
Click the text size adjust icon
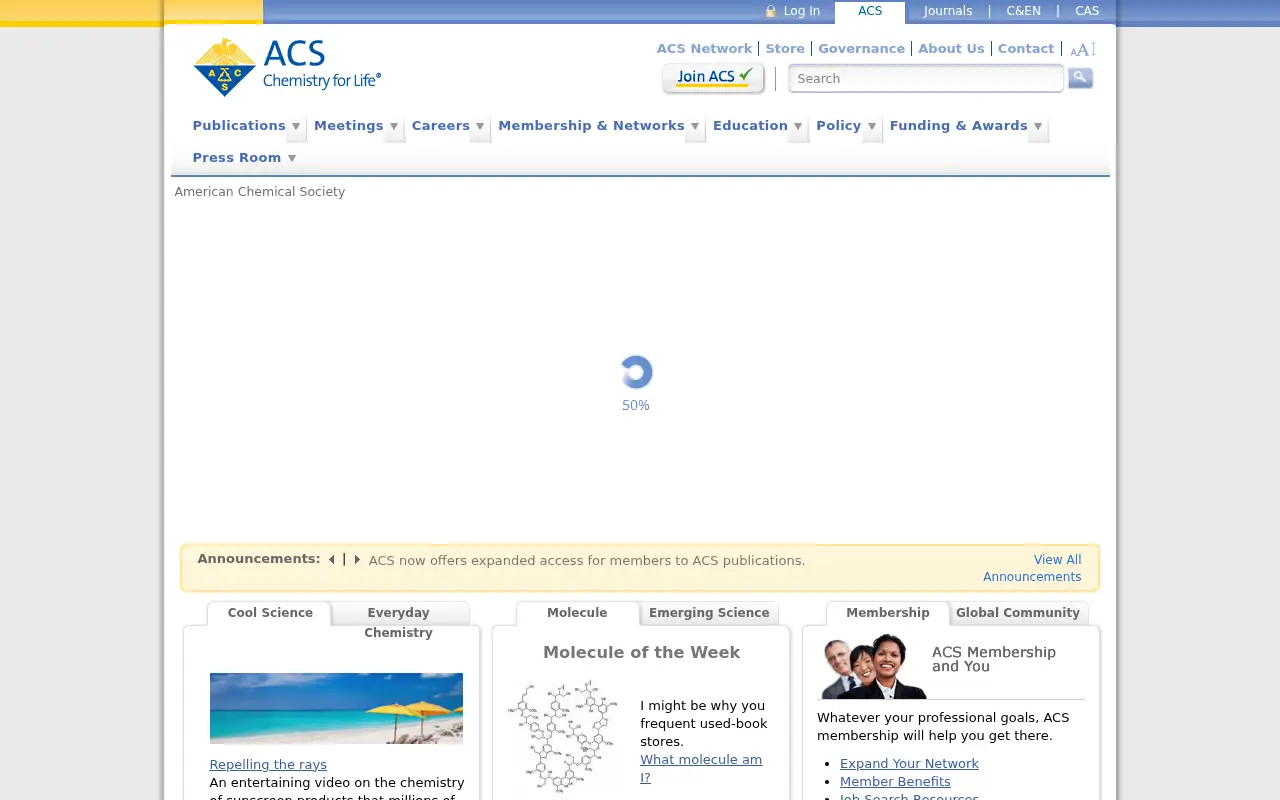(1083, 49)
